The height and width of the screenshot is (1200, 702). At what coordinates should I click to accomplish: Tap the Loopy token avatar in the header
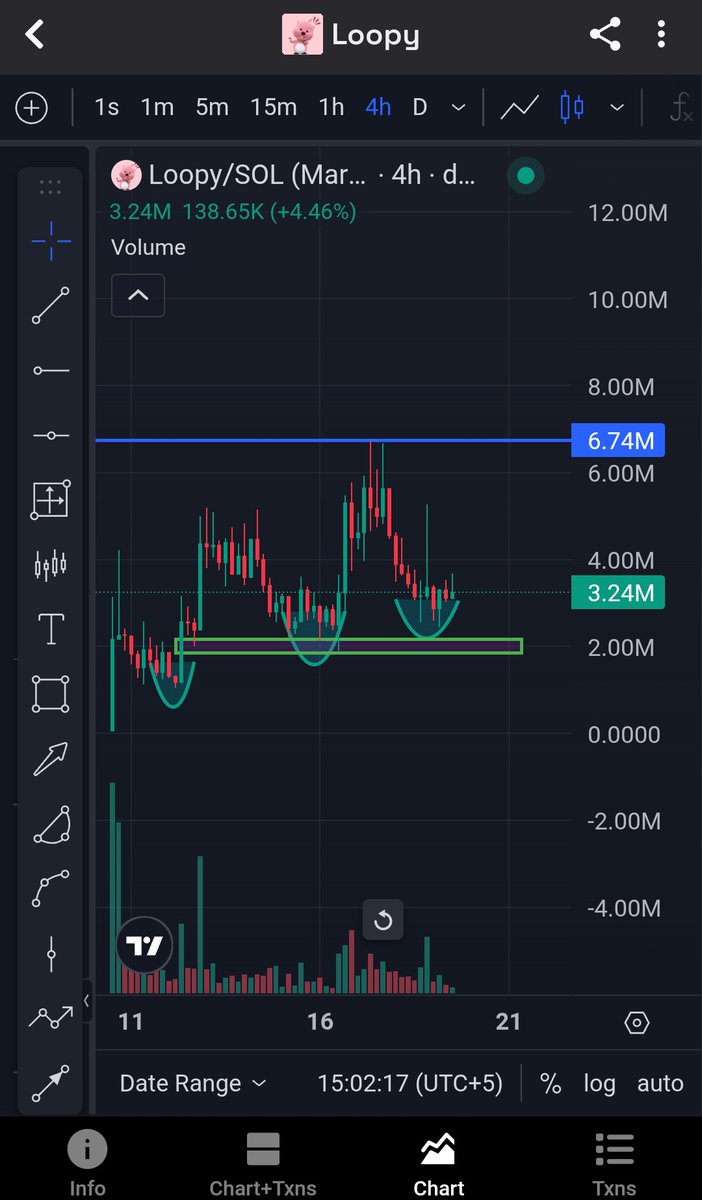[x=302, y=35]
